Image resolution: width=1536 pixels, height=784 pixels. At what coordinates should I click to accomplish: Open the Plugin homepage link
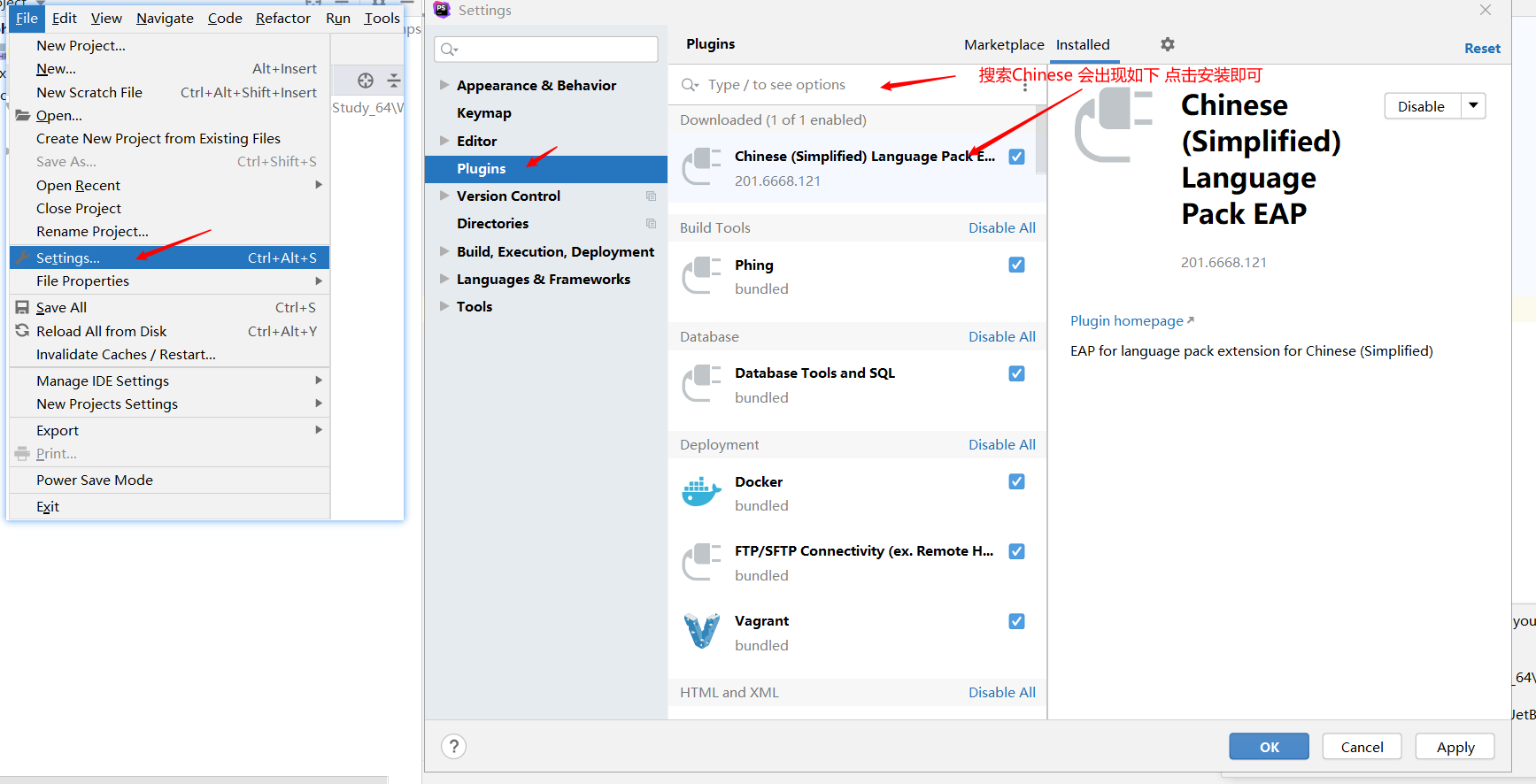click(x=1131, y=320)
